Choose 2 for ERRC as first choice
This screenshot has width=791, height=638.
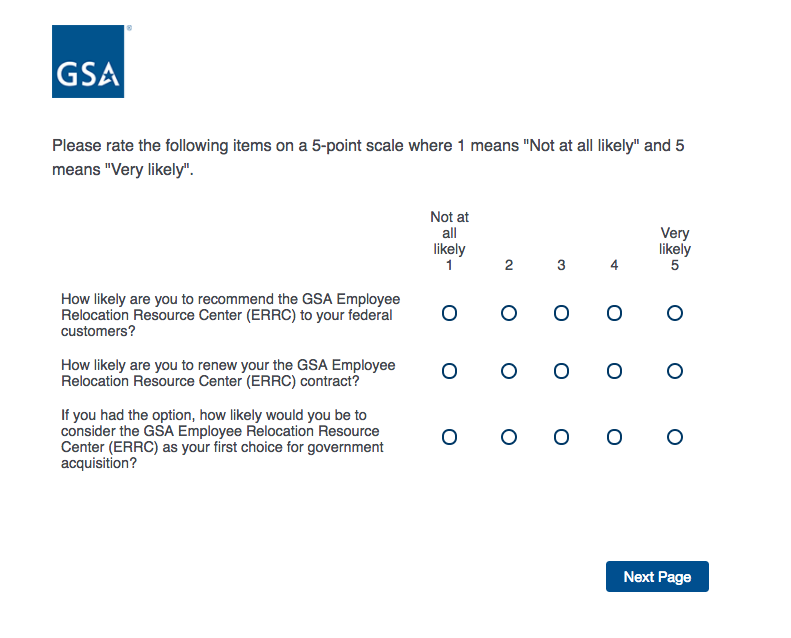(x=509, y=437)
